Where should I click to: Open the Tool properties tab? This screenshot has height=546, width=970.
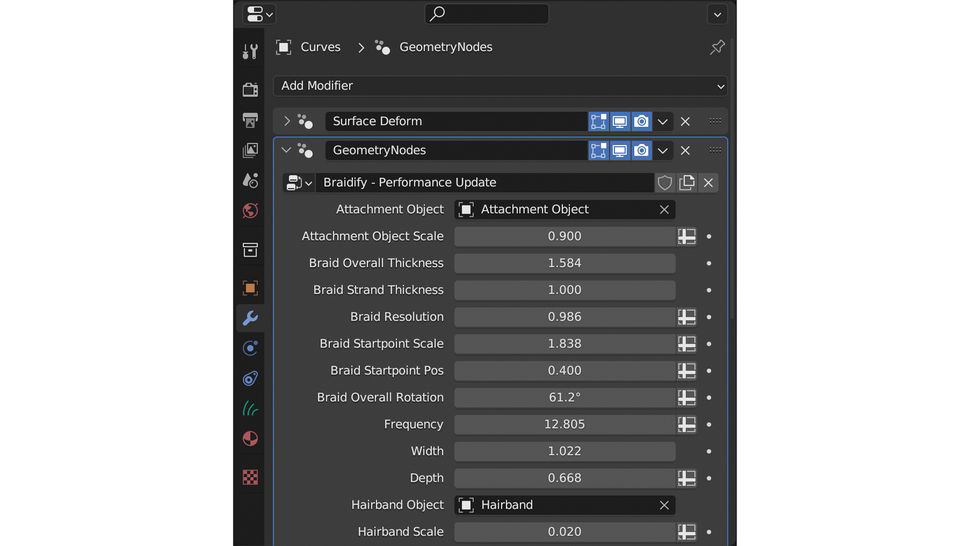click(x=250, y=51)
